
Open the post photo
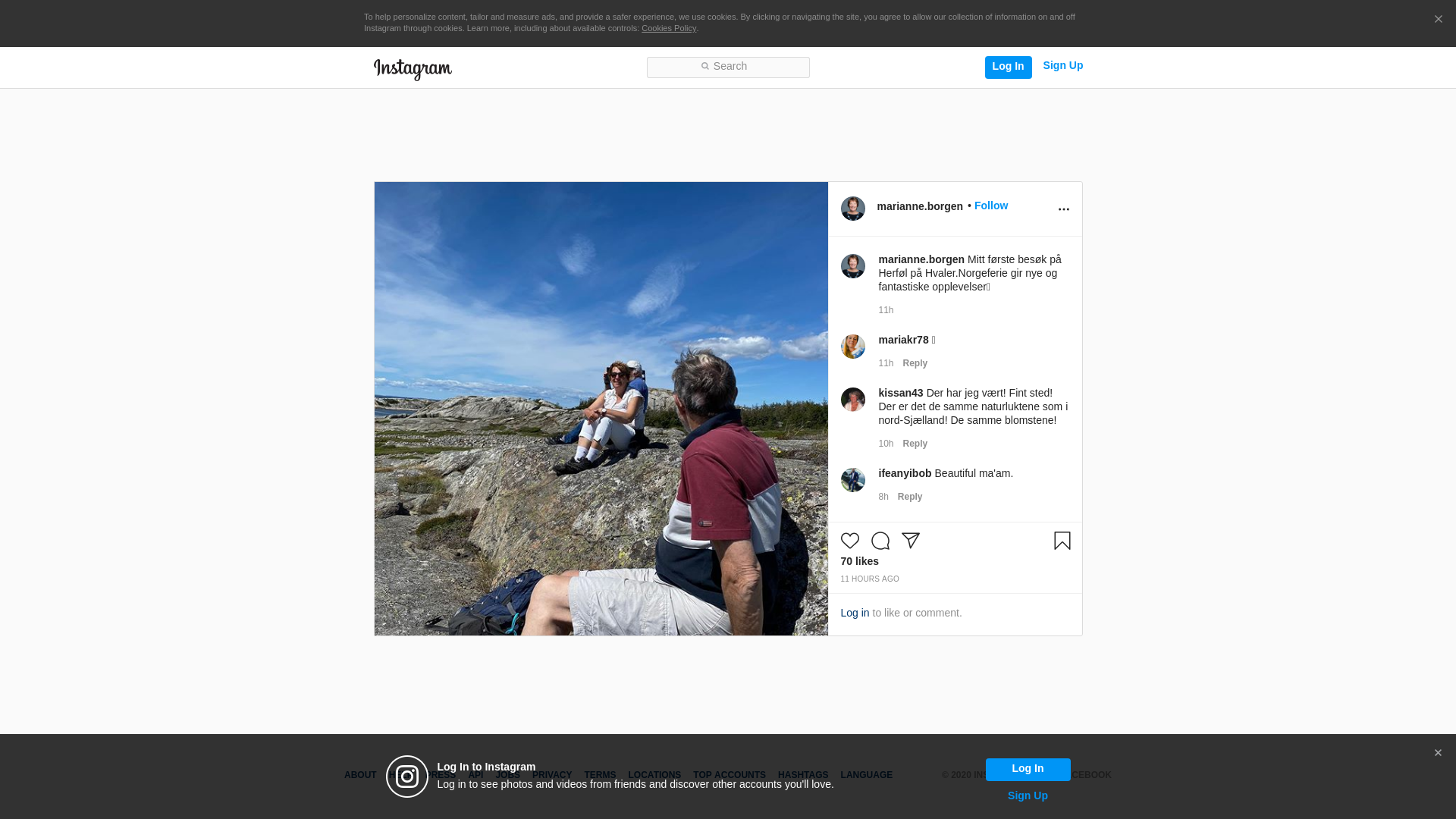[601, 409]
